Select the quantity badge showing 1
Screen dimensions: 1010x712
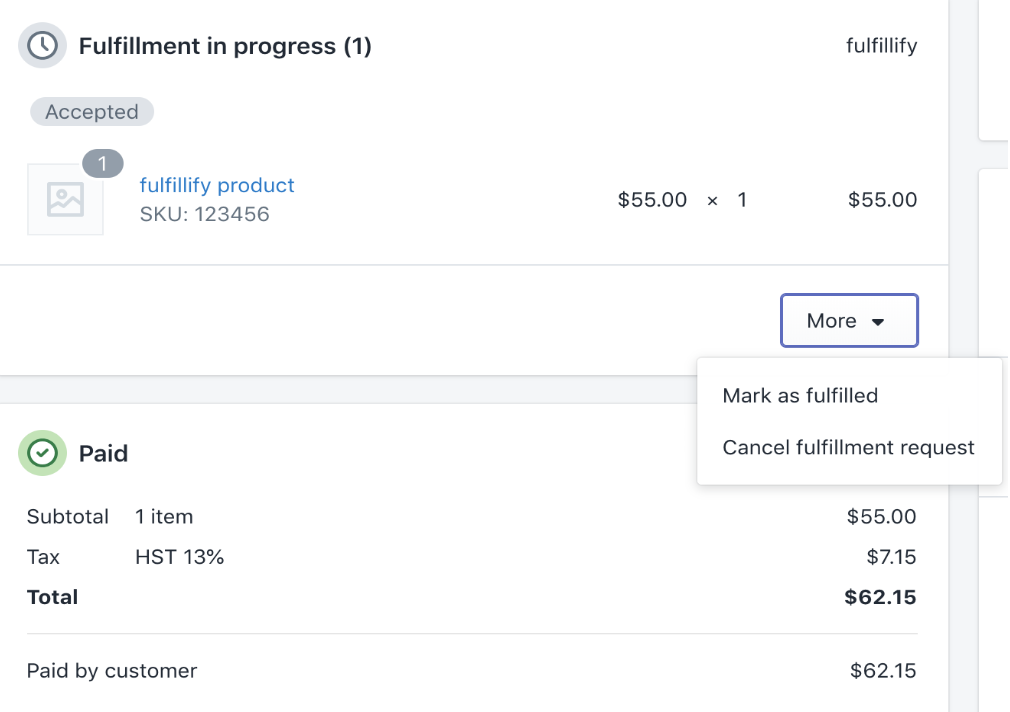pyautogui.click(x=103, y=163)
